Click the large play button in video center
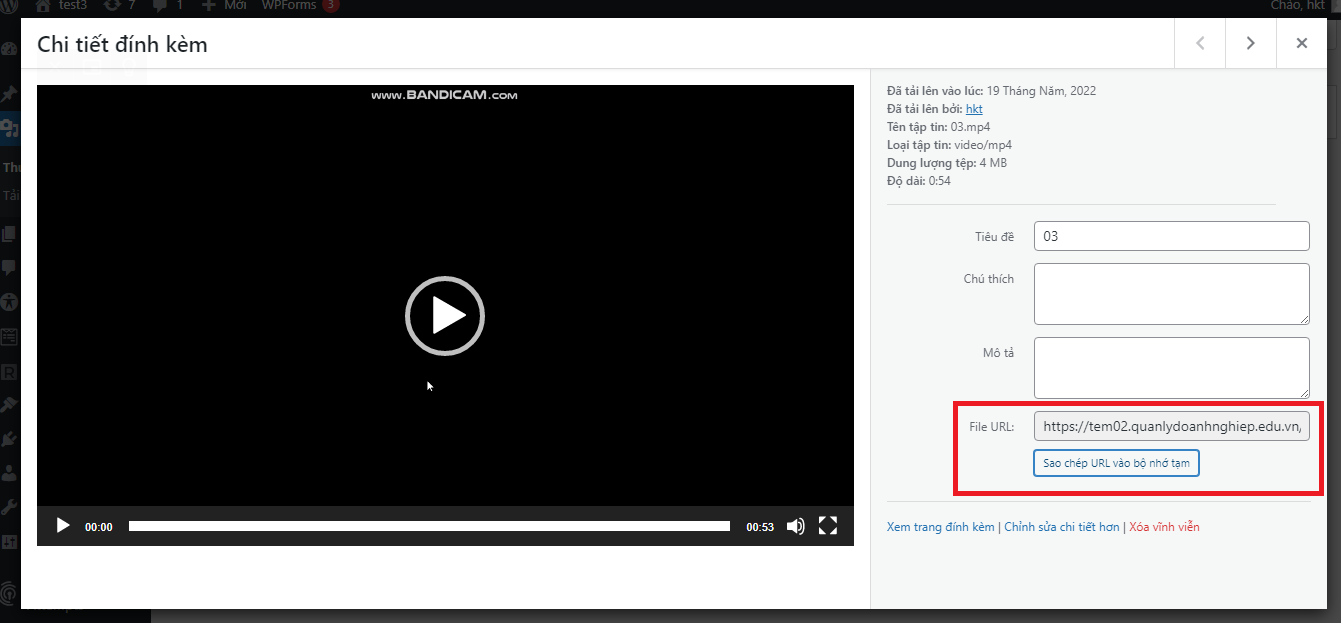 point(445,316)
